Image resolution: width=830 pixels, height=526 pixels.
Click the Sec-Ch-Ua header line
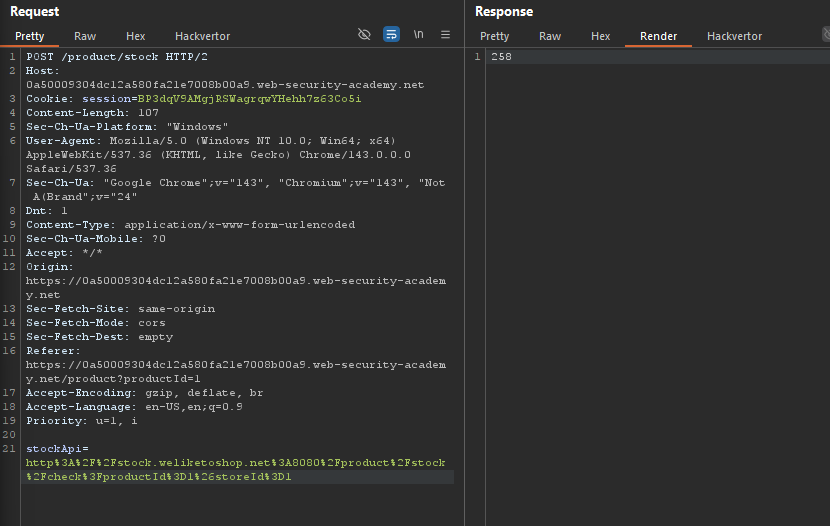point(236,183)
